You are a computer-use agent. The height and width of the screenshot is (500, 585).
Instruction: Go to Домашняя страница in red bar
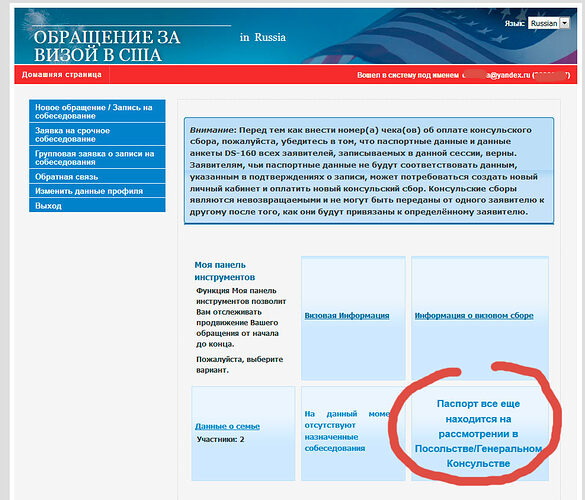click(x=62, y=75)
